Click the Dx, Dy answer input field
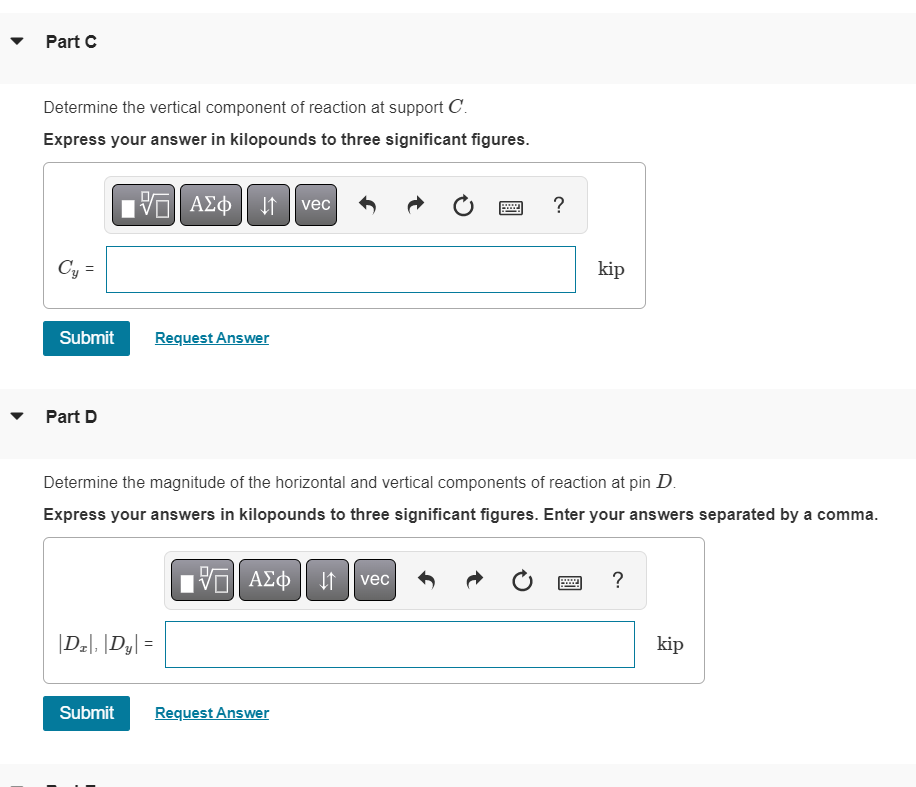The height and width of the screenshot is (787, 916). (400, 644)
